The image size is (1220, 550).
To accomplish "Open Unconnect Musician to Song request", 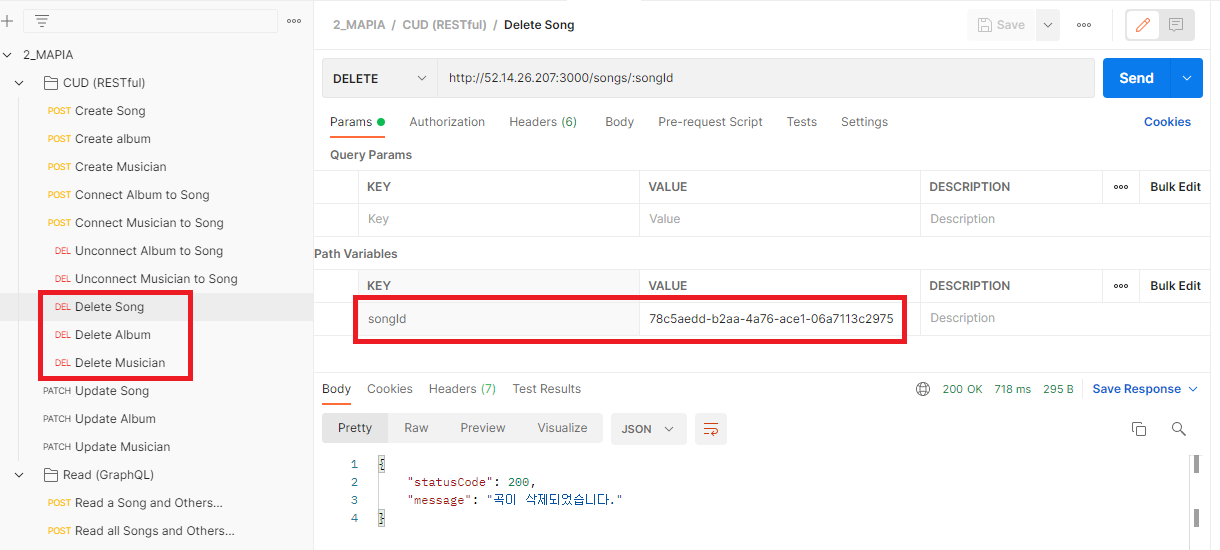I will pyautogui.click(x=156, y=279).
